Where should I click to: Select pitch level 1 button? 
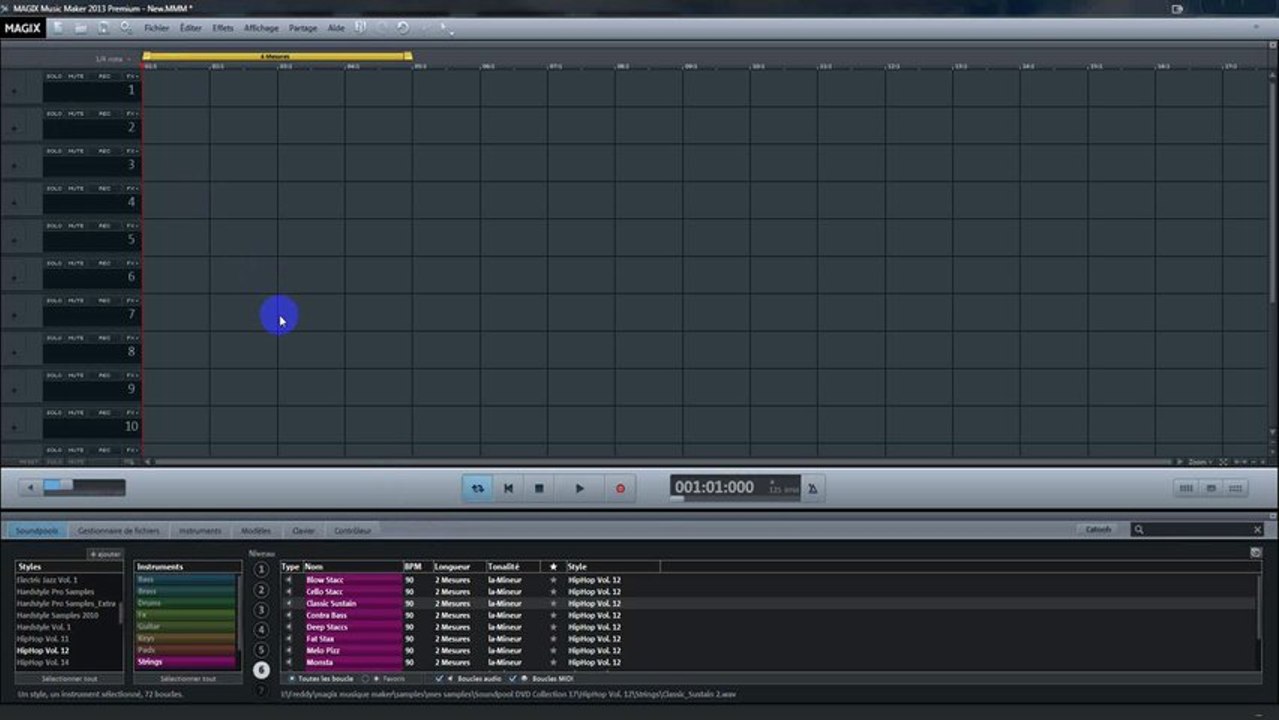[262, 570]
